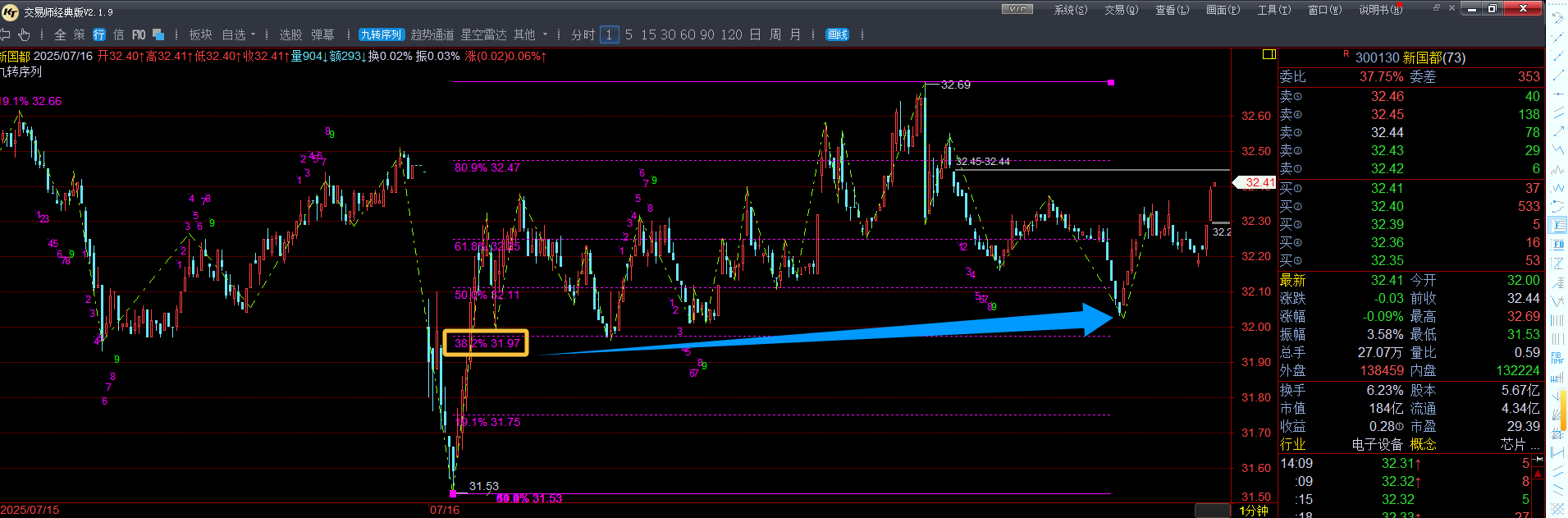1568x518 pixels.
Task: Toggle the 弹幕 bullet comments
Action: [322, 34]
